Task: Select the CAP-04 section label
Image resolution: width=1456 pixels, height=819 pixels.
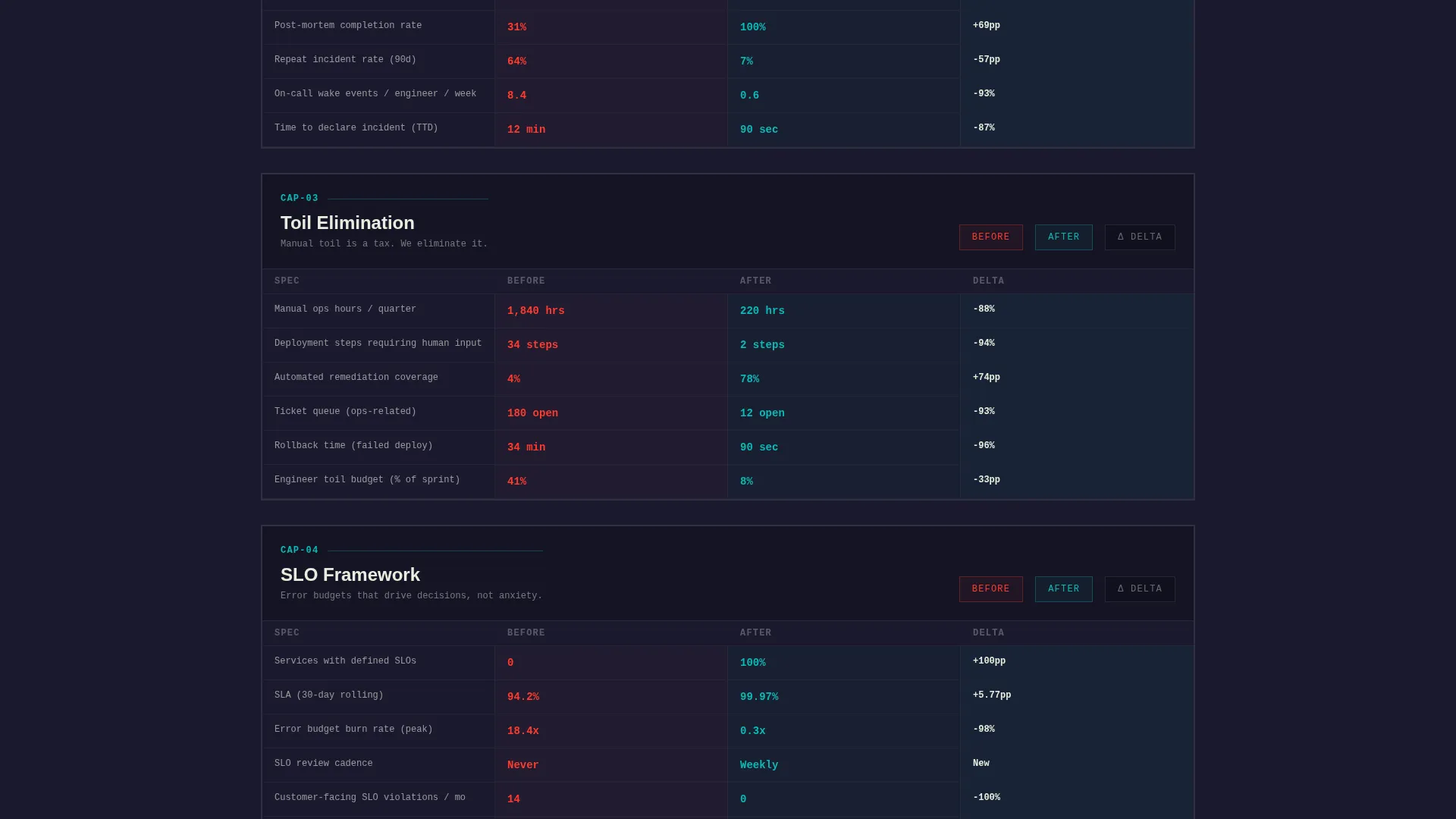Action: pyautogui.click(x=300, y=551)
